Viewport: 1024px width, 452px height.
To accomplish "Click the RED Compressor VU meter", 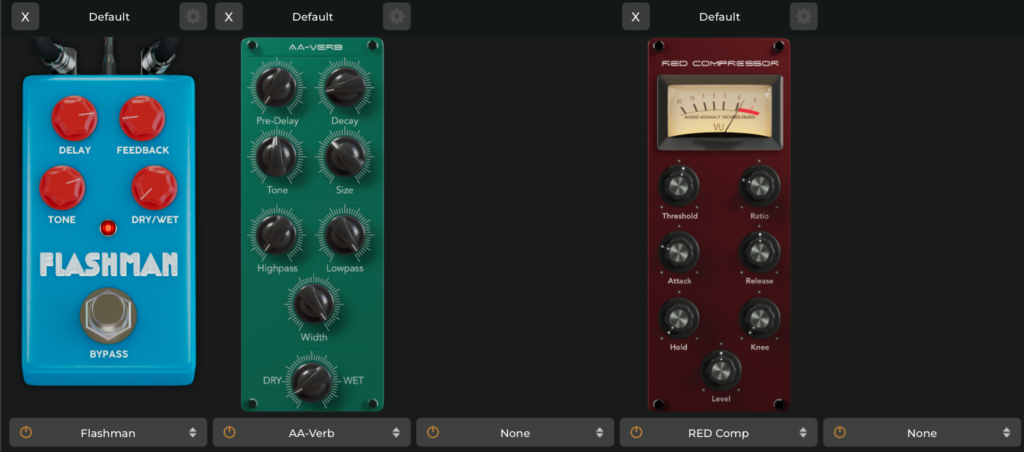I will click(718, 110).
